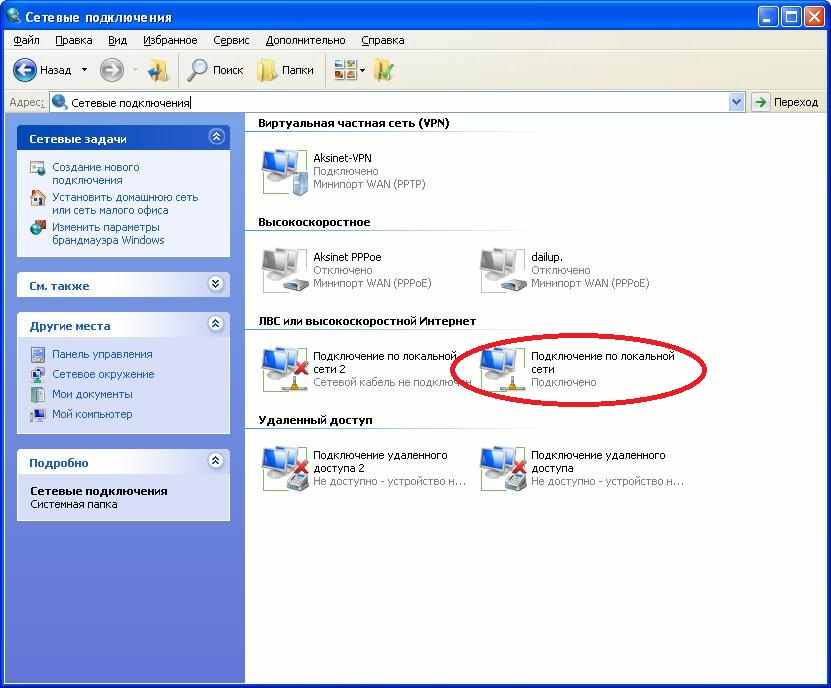Open Мой компьютер link

pyautogui.click(x=92, y=414)
